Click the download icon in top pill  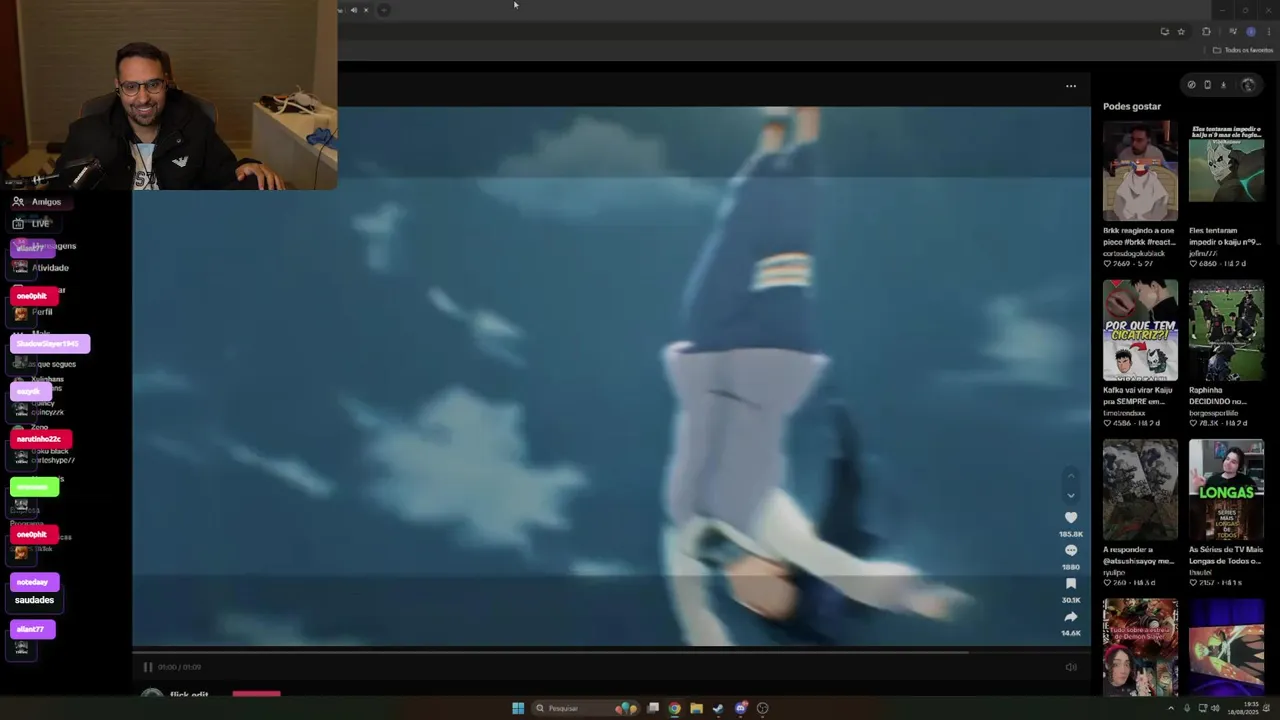(x=1223, y=85)
